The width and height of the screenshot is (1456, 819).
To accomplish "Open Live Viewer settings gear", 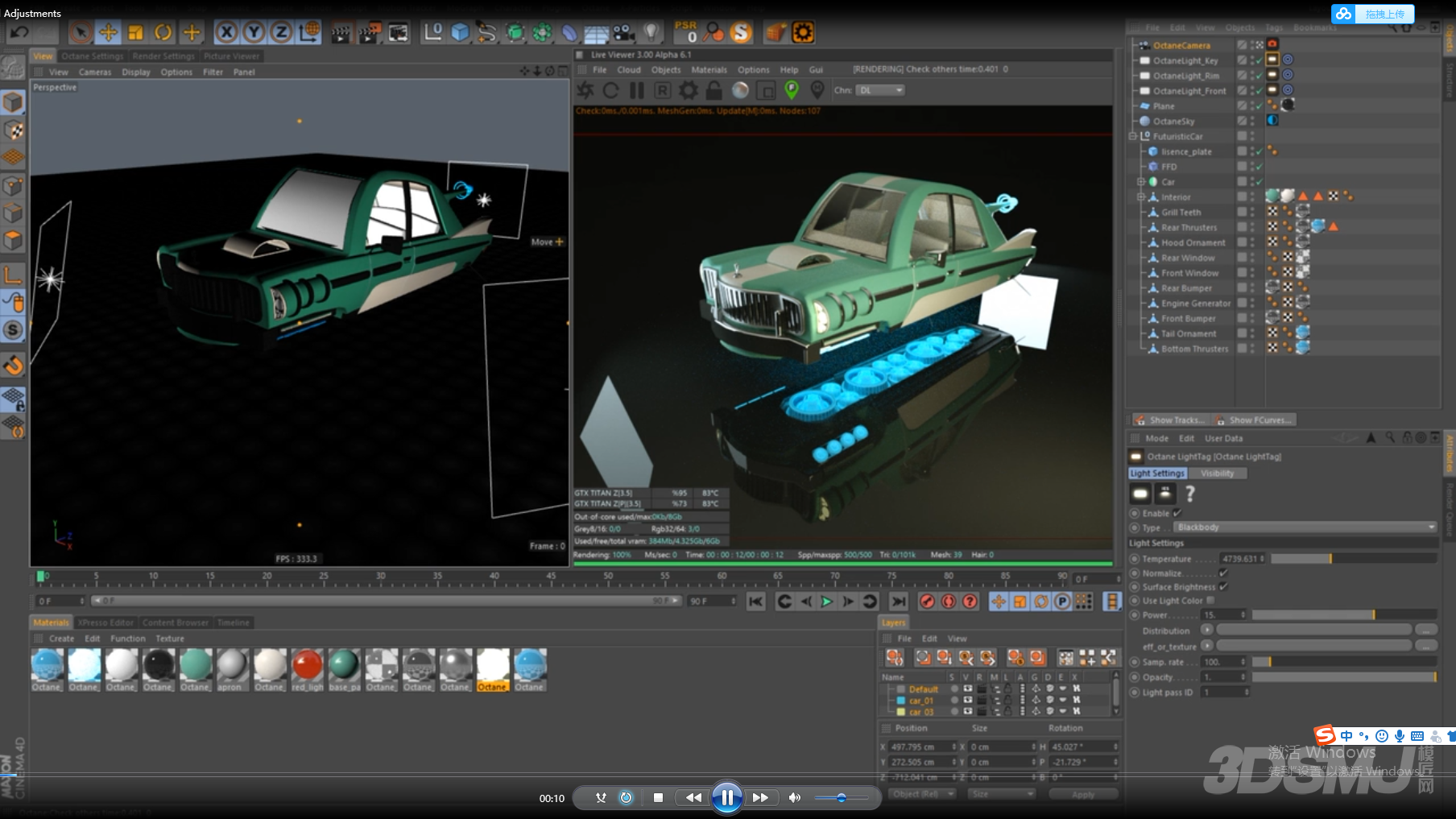I will (x=689, y=90).
